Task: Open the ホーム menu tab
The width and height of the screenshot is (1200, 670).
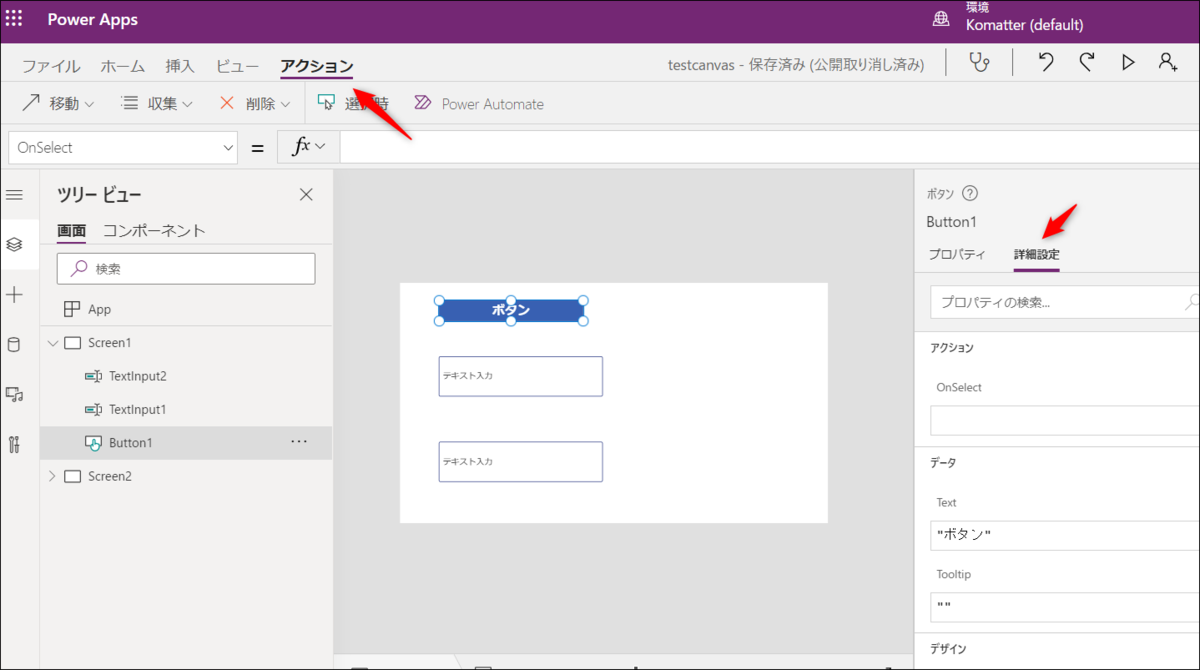Action: (123, 66)
